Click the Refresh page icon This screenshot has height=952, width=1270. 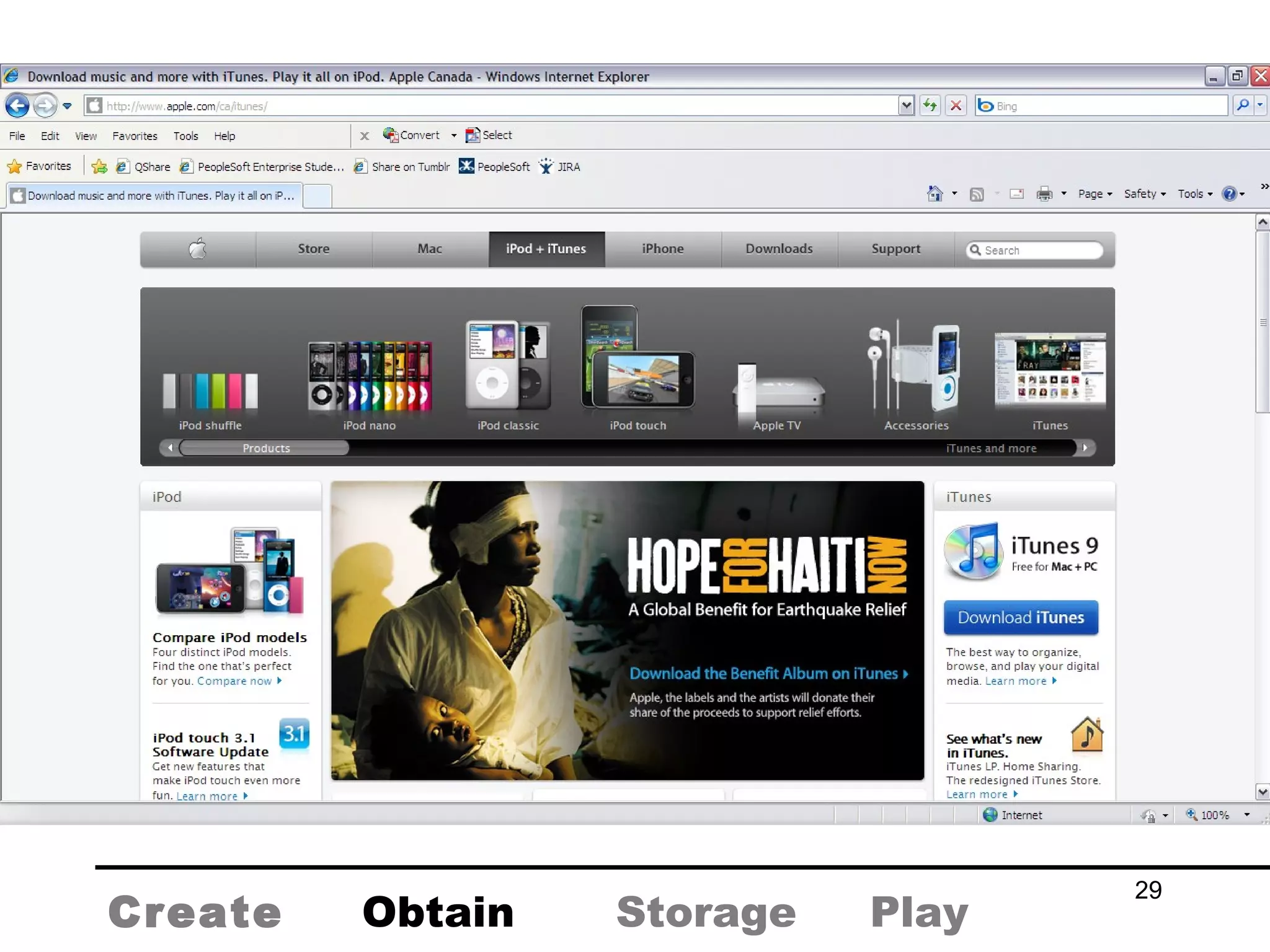point(930,106)
